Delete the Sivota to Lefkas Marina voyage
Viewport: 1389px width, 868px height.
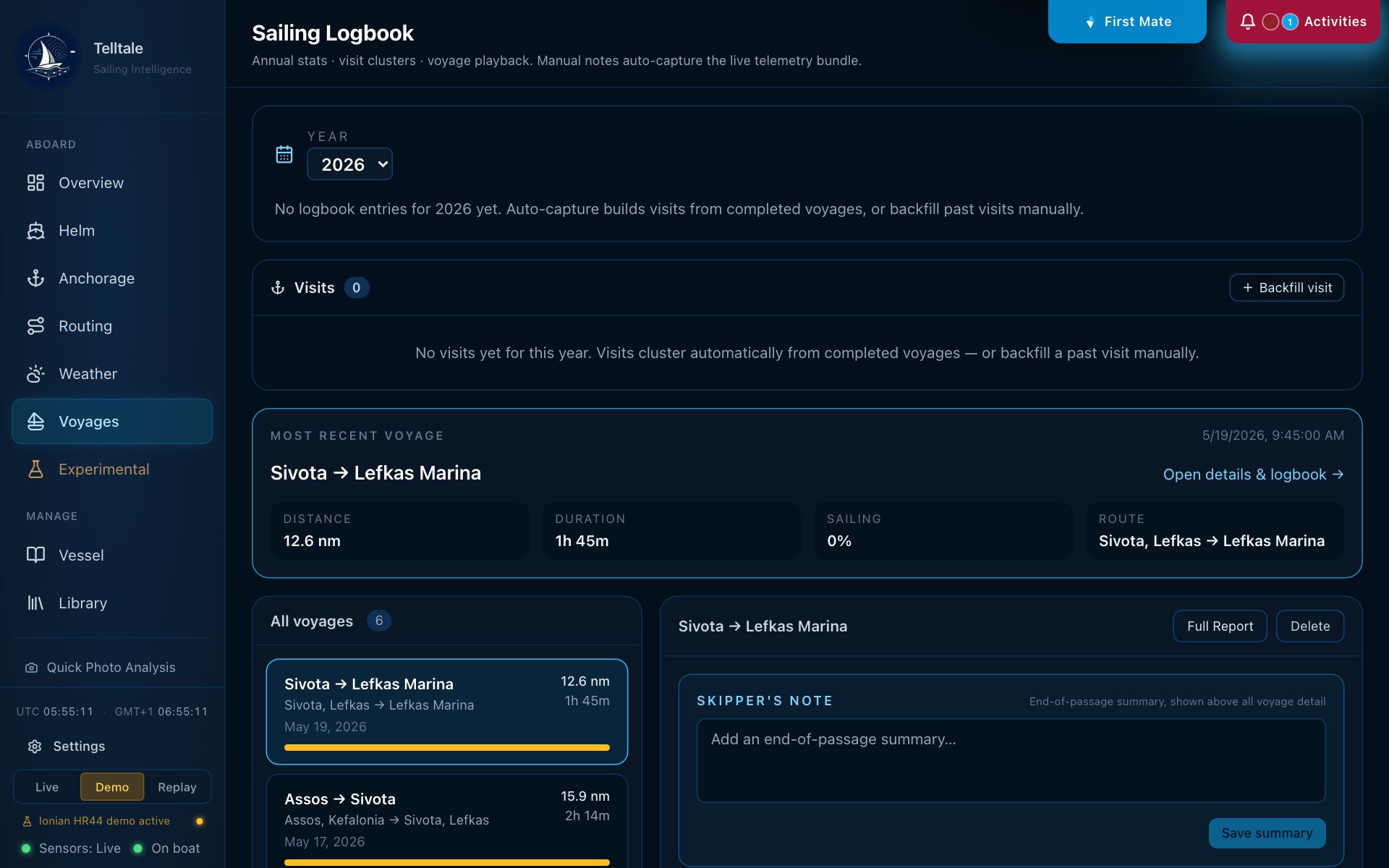[x=1310, y=626]
